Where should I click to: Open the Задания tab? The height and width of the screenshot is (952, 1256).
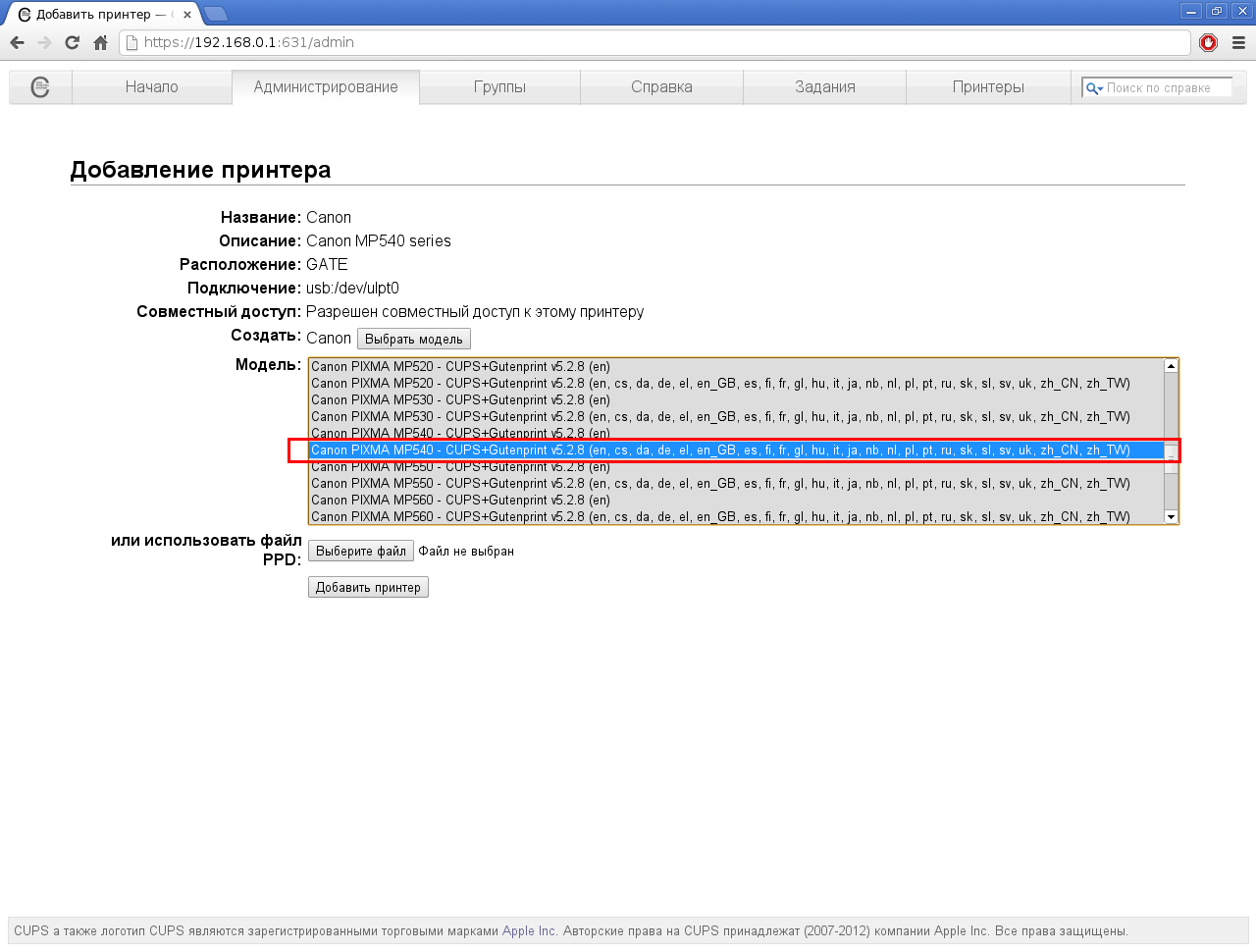coord(825,87)
